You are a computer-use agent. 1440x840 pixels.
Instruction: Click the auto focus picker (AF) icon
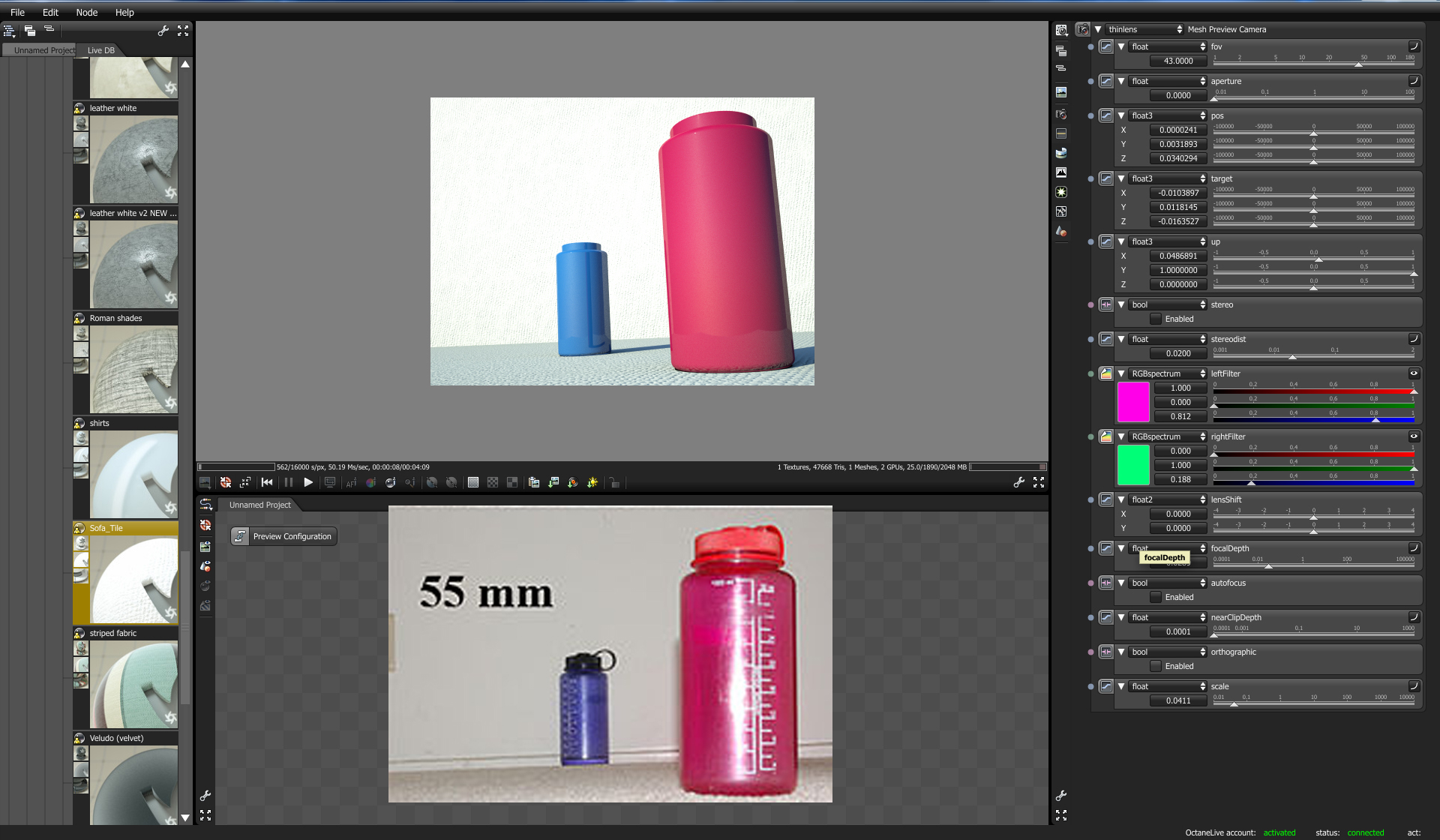coord(351,483)
